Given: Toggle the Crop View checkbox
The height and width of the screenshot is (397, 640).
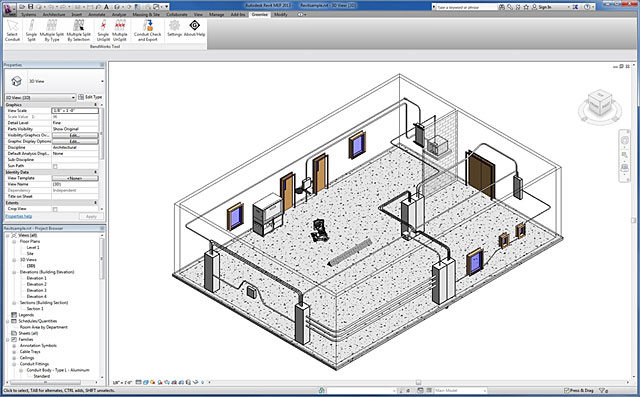Looking at the screenshot, I should 55,209.
